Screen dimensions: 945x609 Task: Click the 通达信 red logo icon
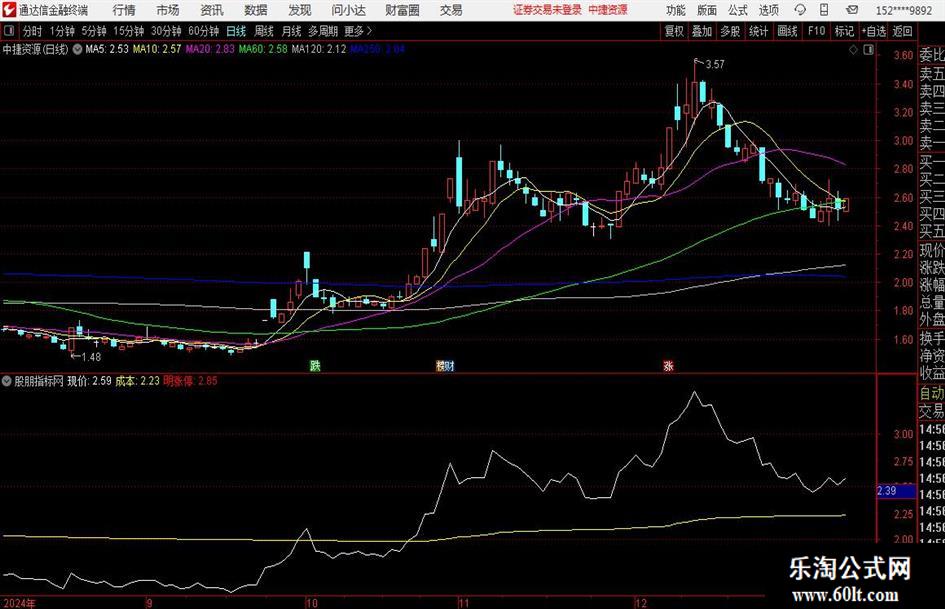[9, 10]
